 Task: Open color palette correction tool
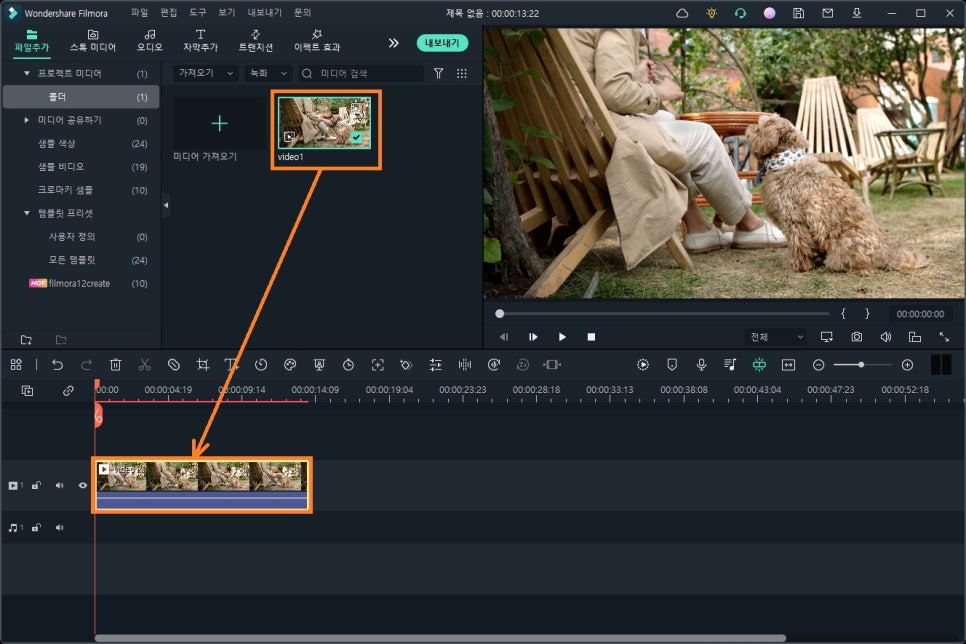[x=290, y=365]
